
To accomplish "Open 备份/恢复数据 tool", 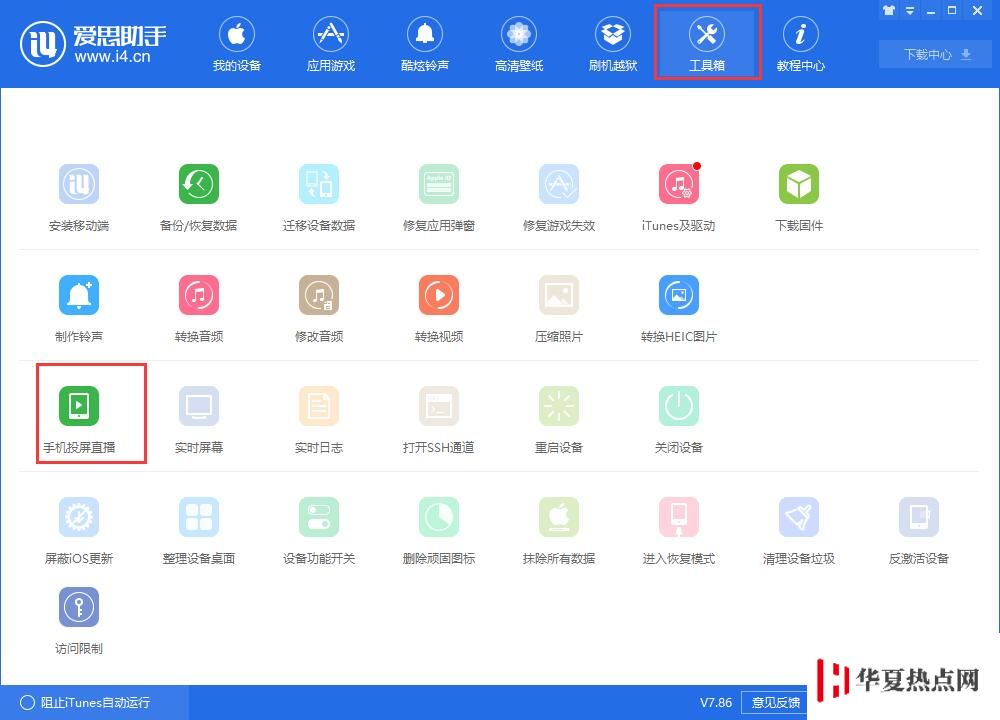I will click(x=198, y=198).
